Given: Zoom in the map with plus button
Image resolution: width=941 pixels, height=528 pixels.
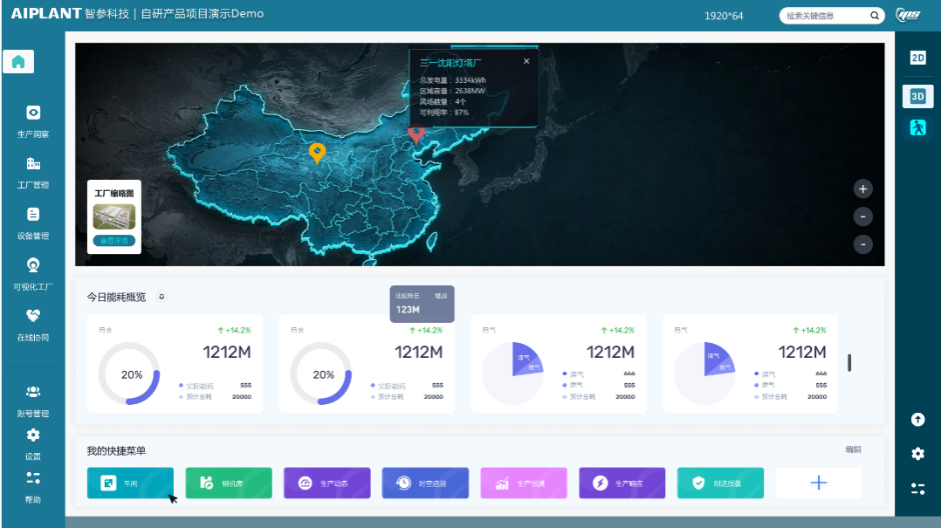Looking at the screenshot, I should (x=863, y=189).
